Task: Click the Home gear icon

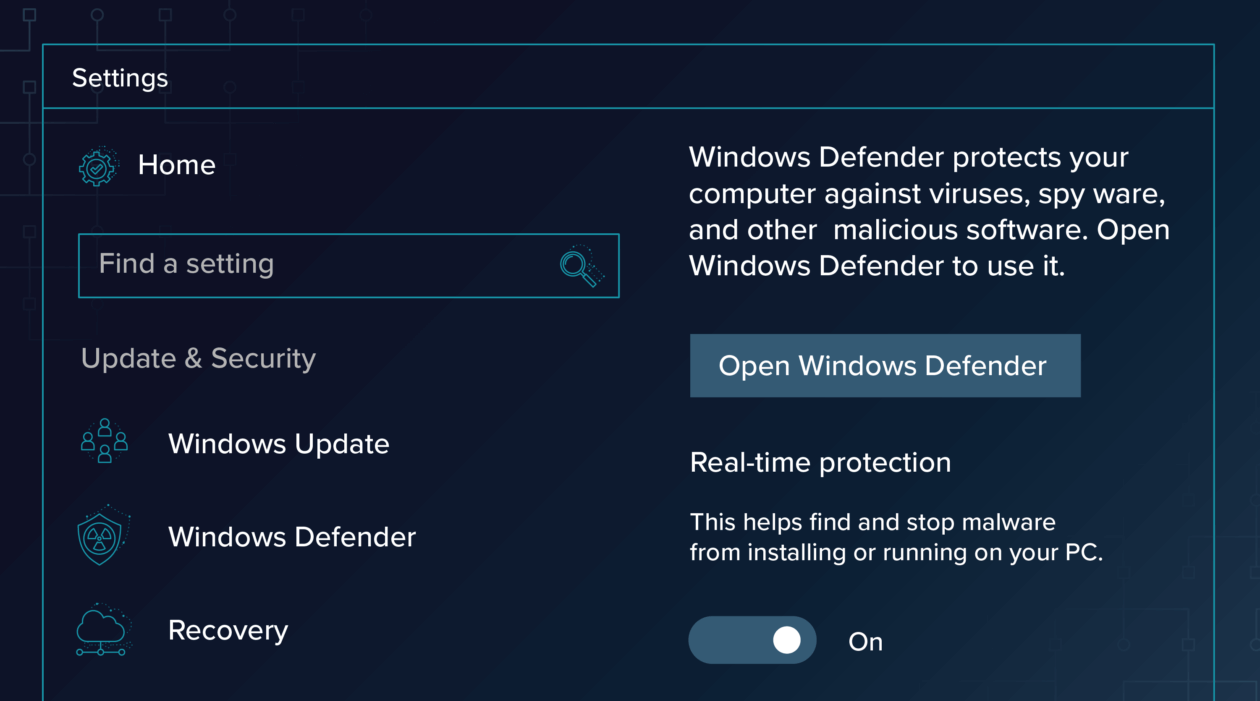Action: coord(98,166)
